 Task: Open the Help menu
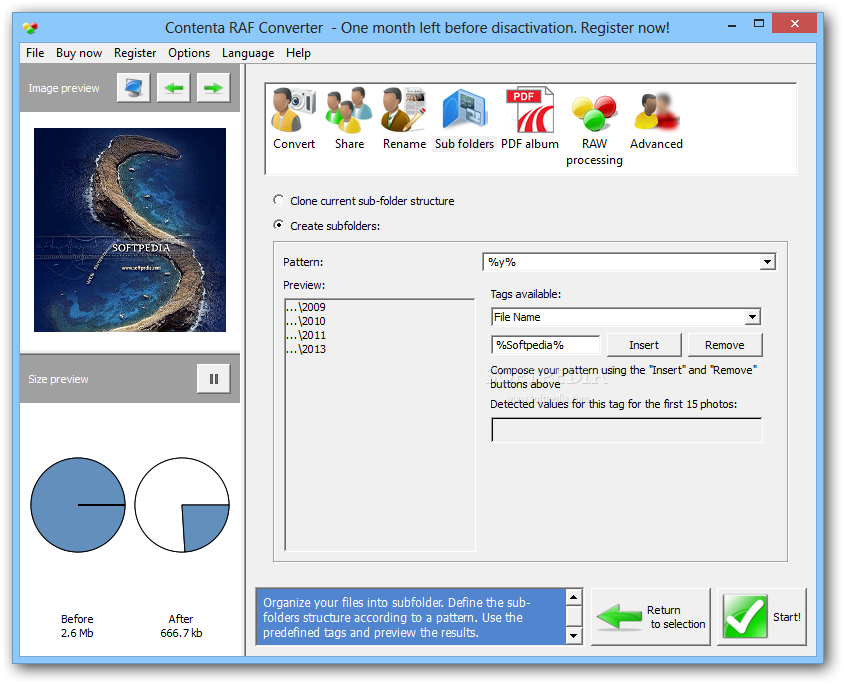point(298,53)
